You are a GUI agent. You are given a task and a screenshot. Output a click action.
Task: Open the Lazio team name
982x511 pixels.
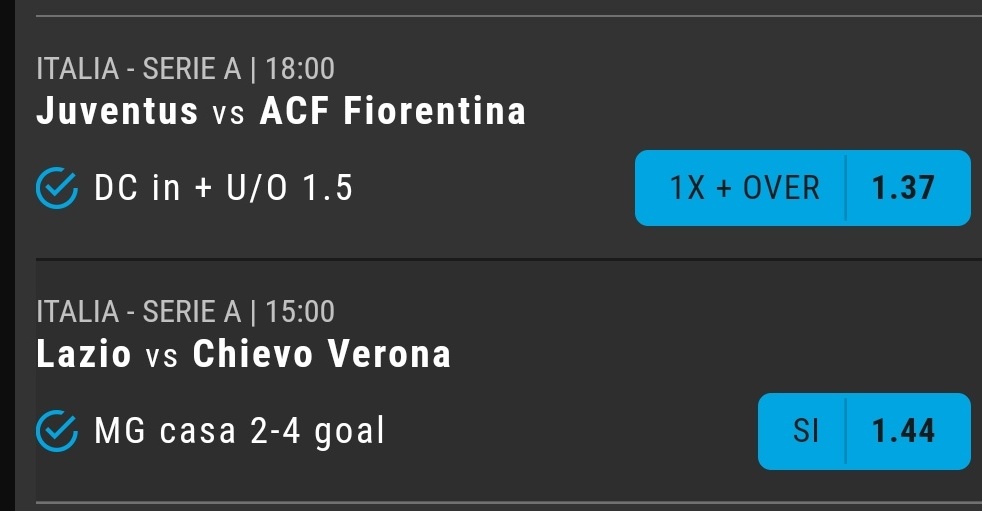tap(84, 354)
